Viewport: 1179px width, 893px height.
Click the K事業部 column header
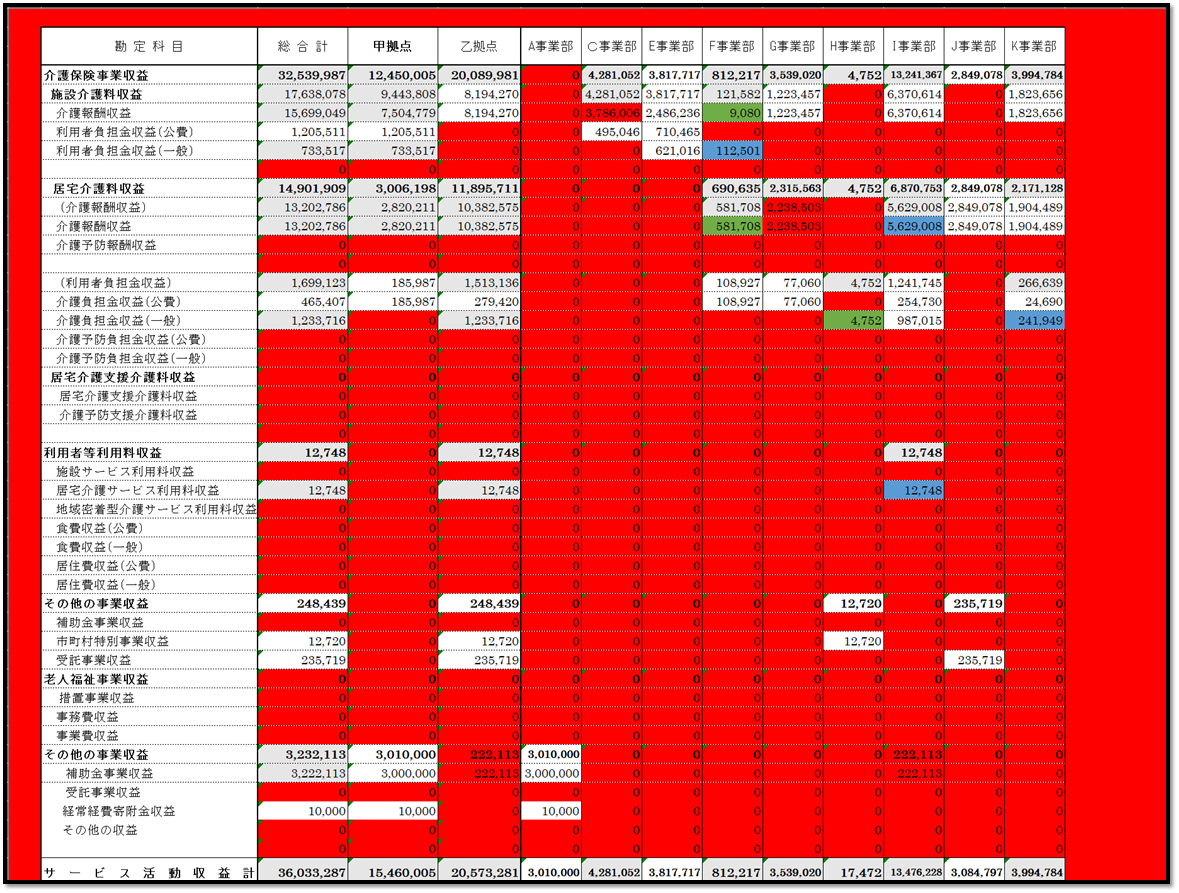coord(1035,47)
